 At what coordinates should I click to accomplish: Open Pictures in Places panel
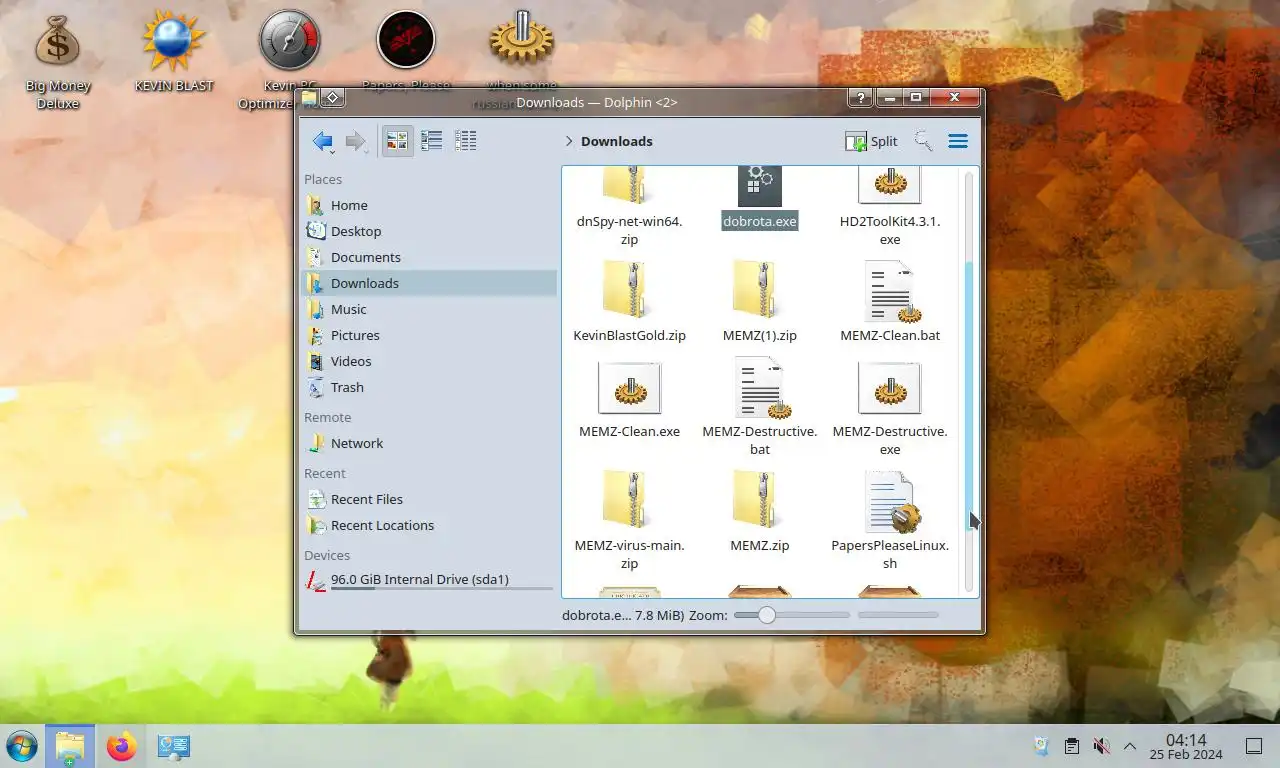point(429,335)
